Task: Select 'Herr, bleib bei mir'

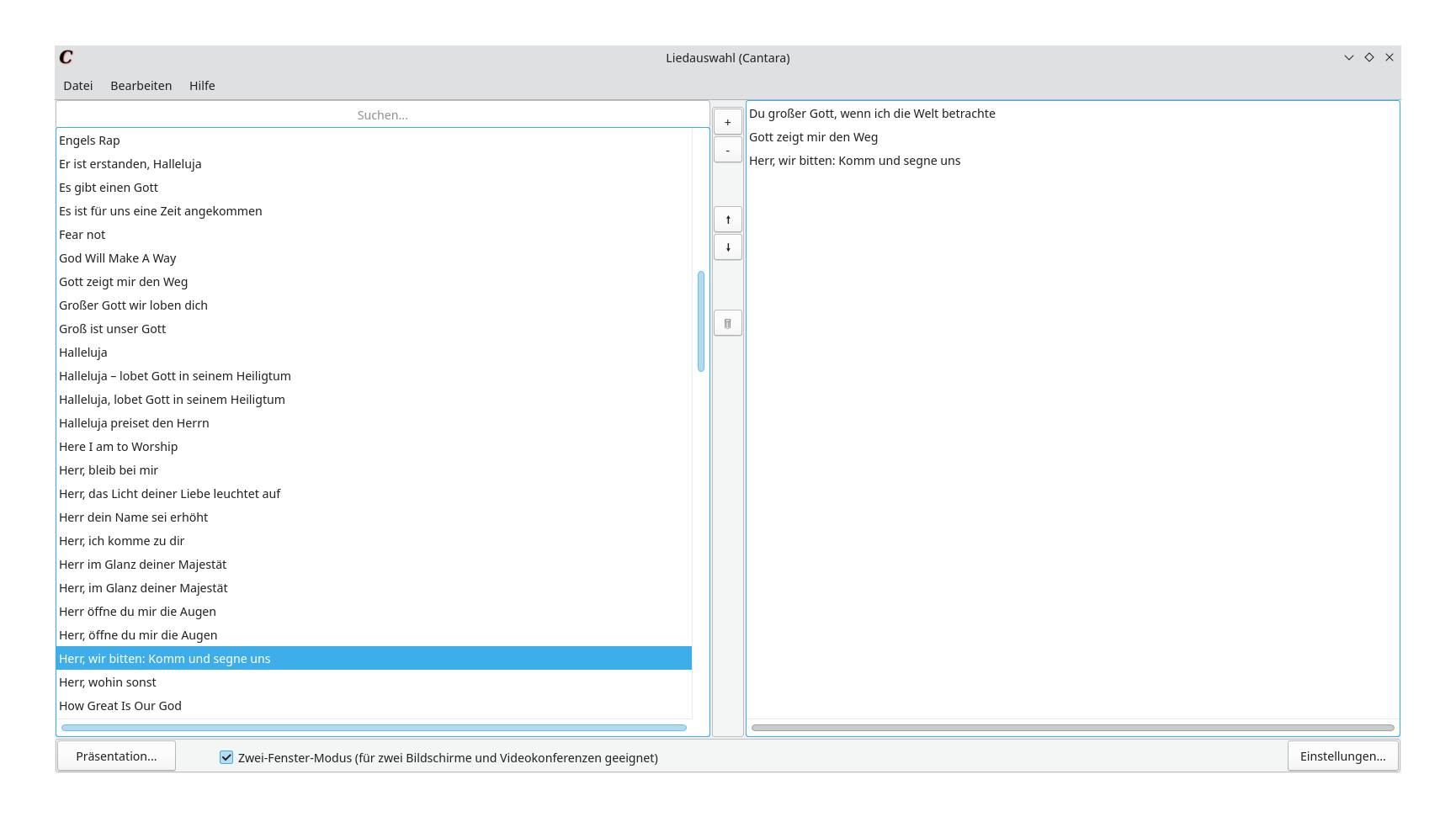Action: pyautogui.click(x=374, y=470)
